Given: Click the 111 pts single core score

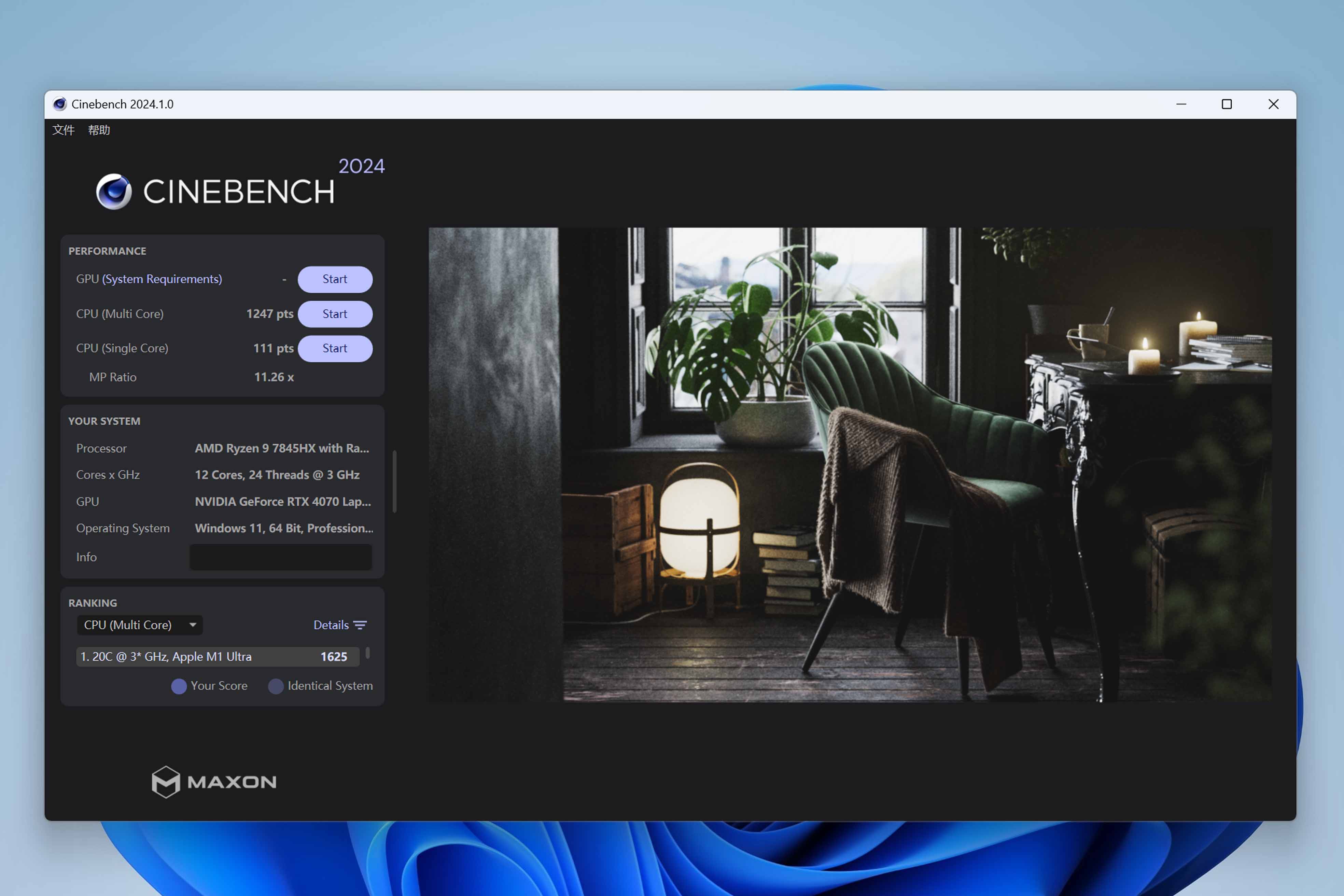Looking at the screenshot, I should click(x=273, y=348).
